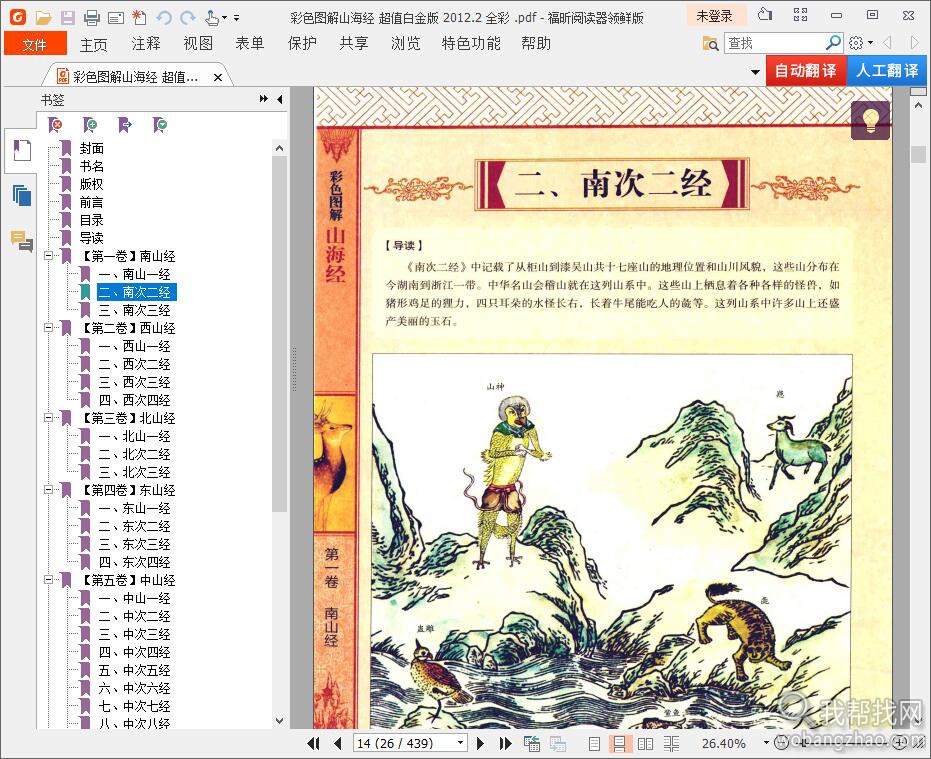Open the bookmarks panel side tab
Screen dimensions: 931x759
tap(22, 150)
